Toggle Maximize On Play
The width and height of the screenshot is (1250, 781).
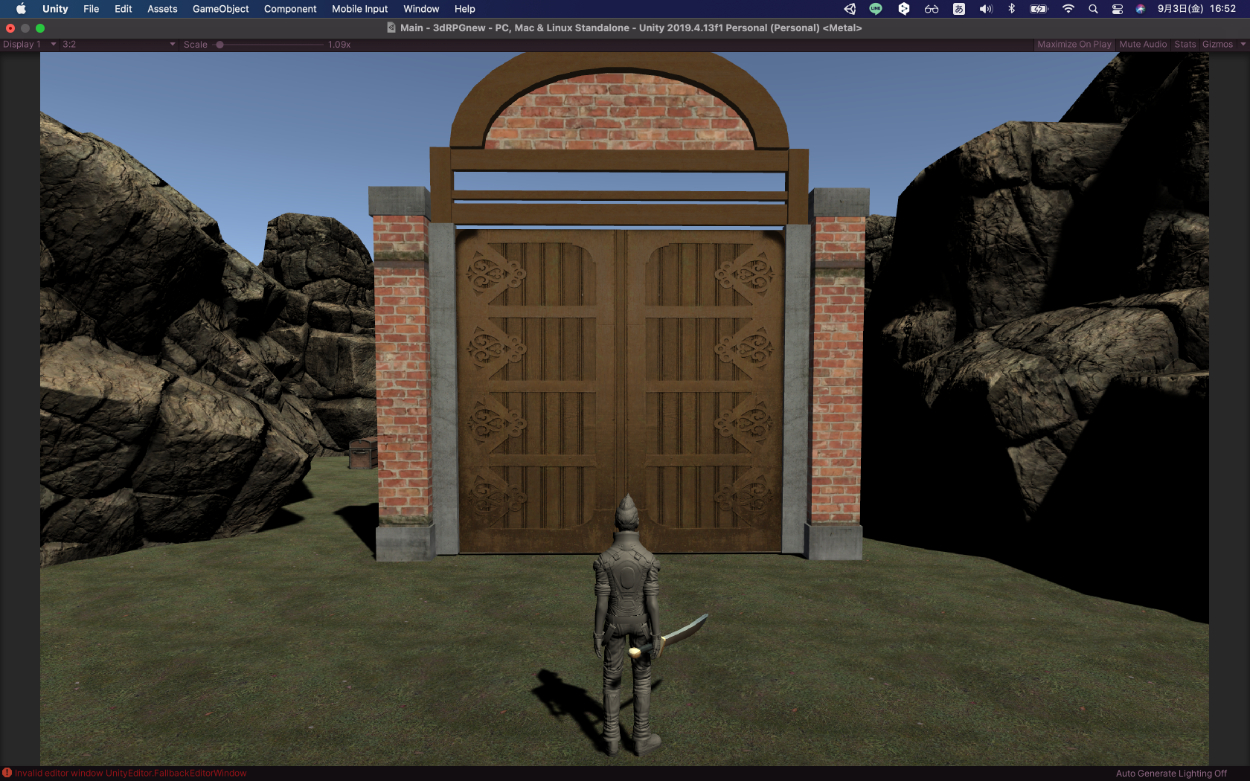tap(1074, 45)
